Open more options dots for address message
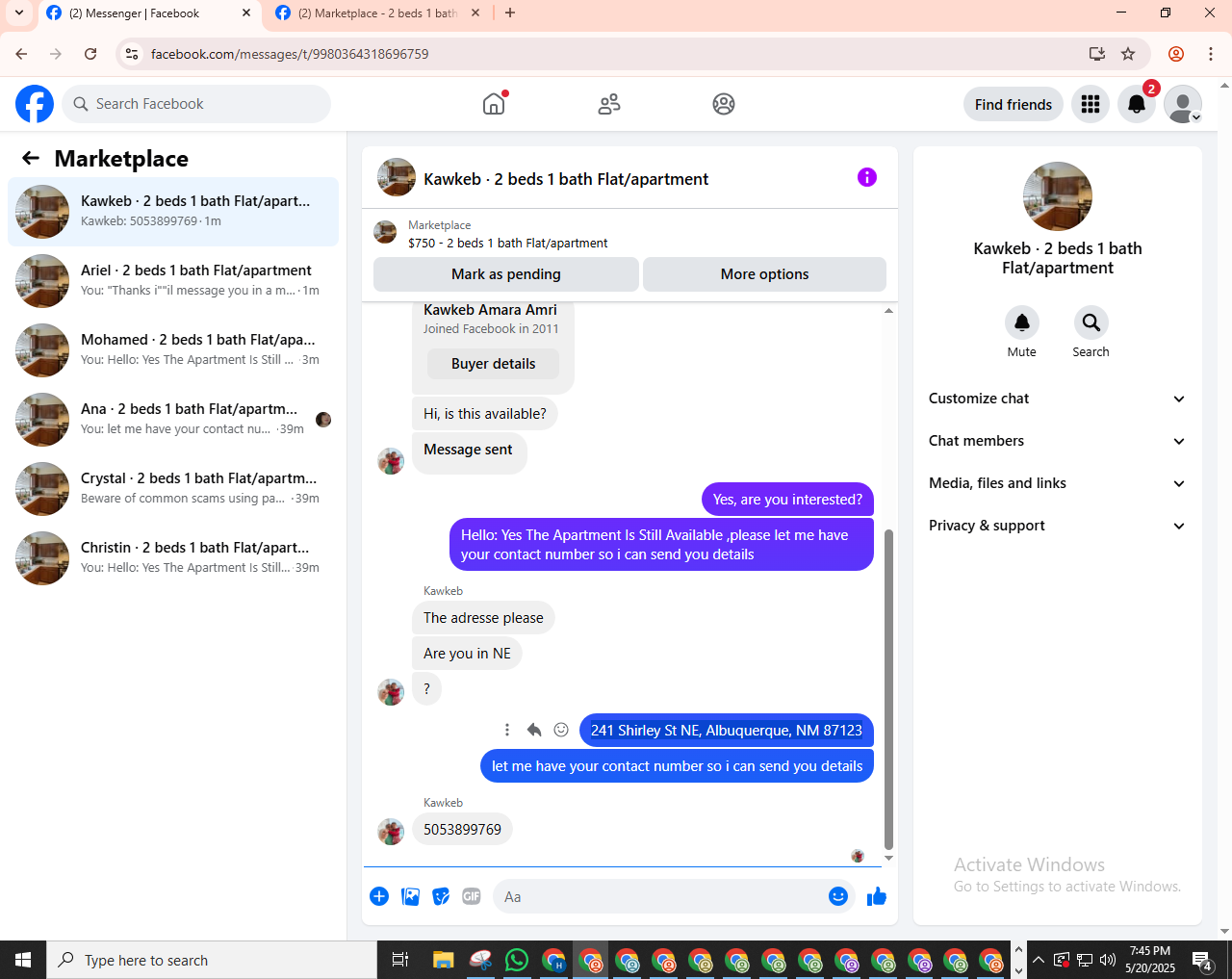Viewport: 1232px width, 979px height. coord(507,730)
